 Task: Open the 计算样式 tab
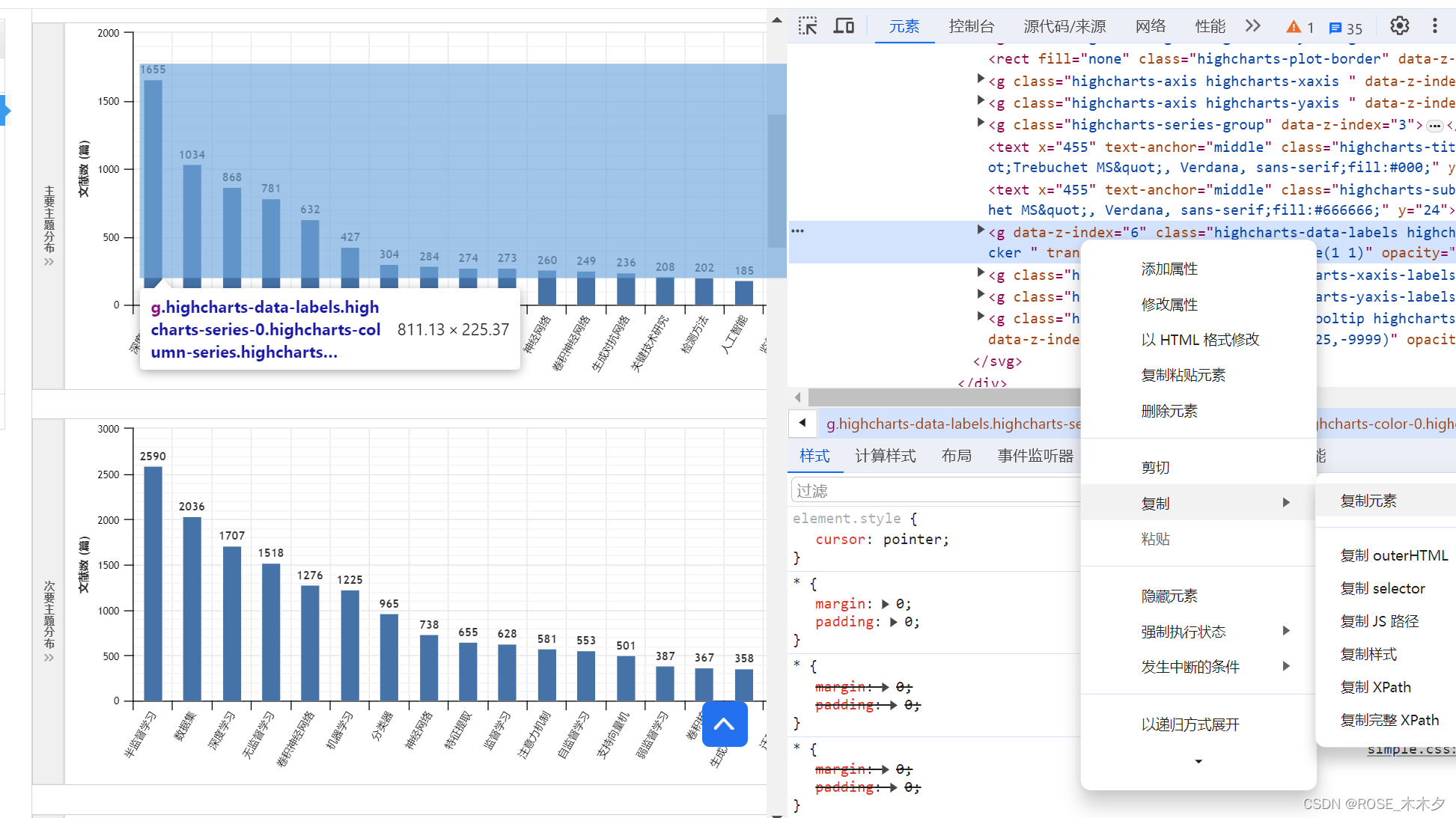(885, 456)
